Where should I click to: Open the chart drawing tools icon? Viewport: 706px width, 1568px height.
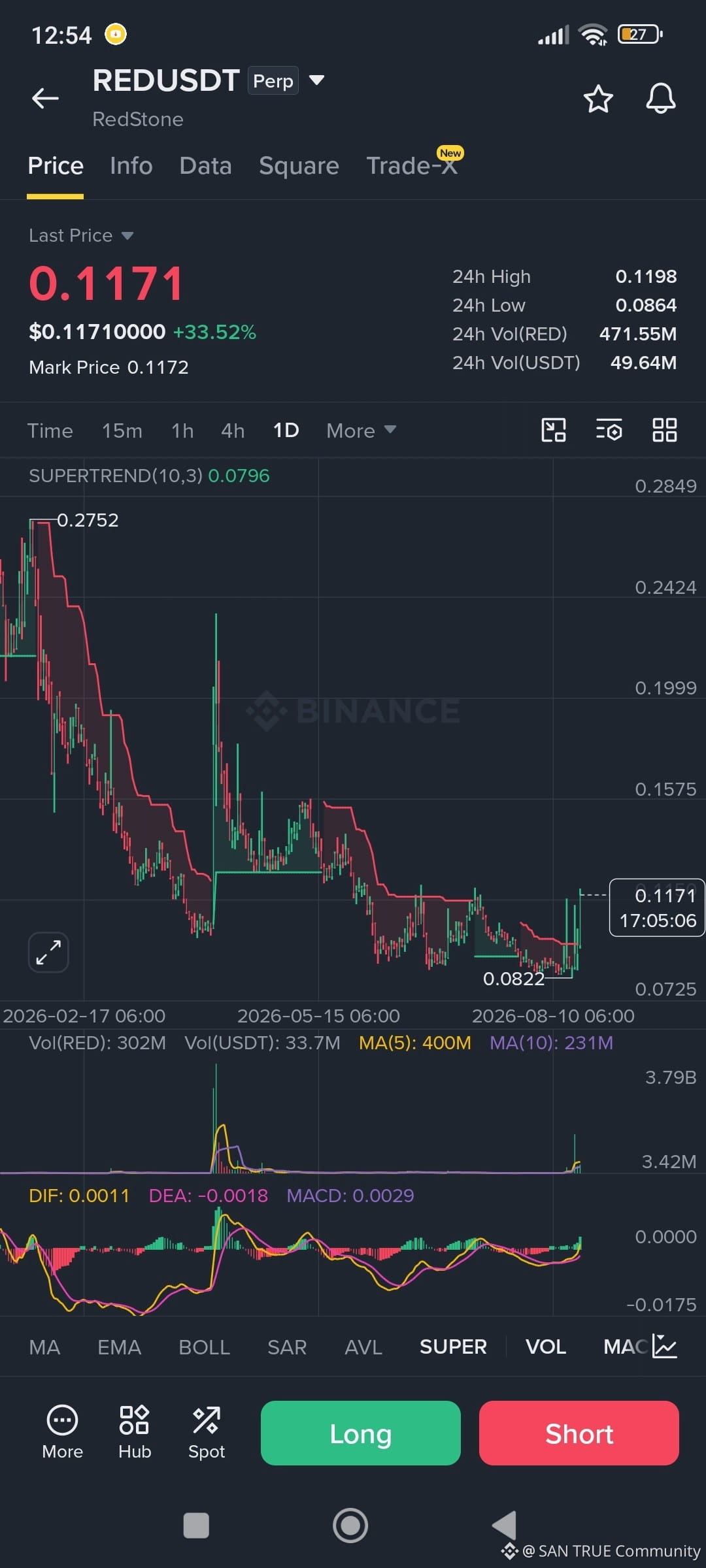pyautogui.click(x=554, y=430)
